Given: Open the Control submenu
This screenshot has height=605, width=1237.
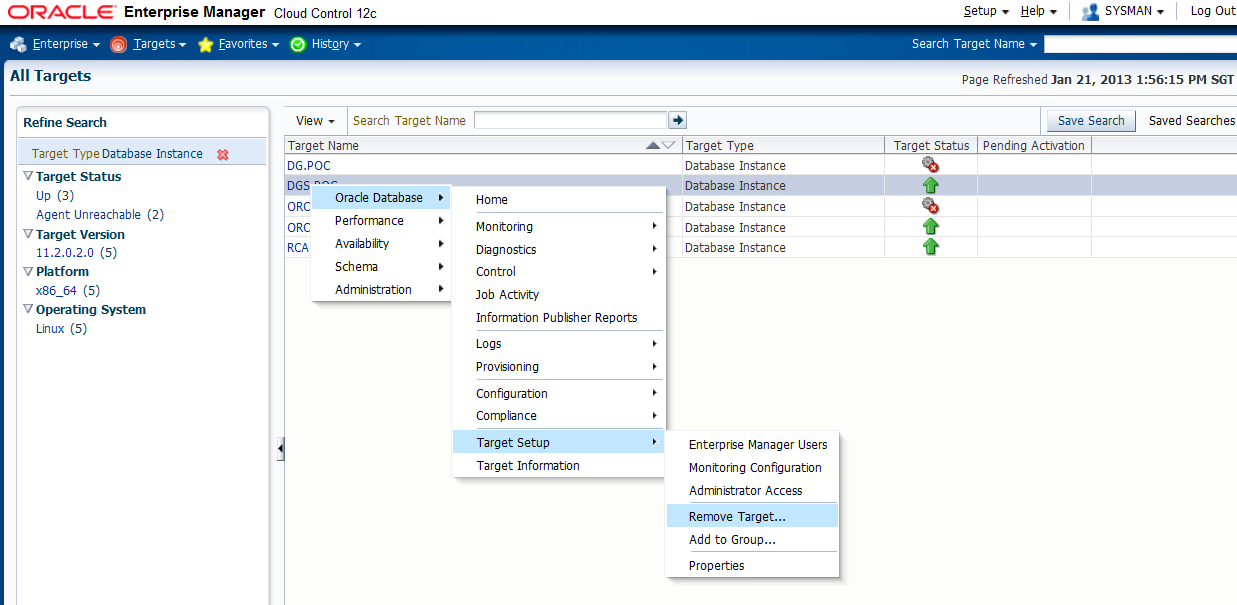Looking at the screenshot, I should click(x=559, y=272).
